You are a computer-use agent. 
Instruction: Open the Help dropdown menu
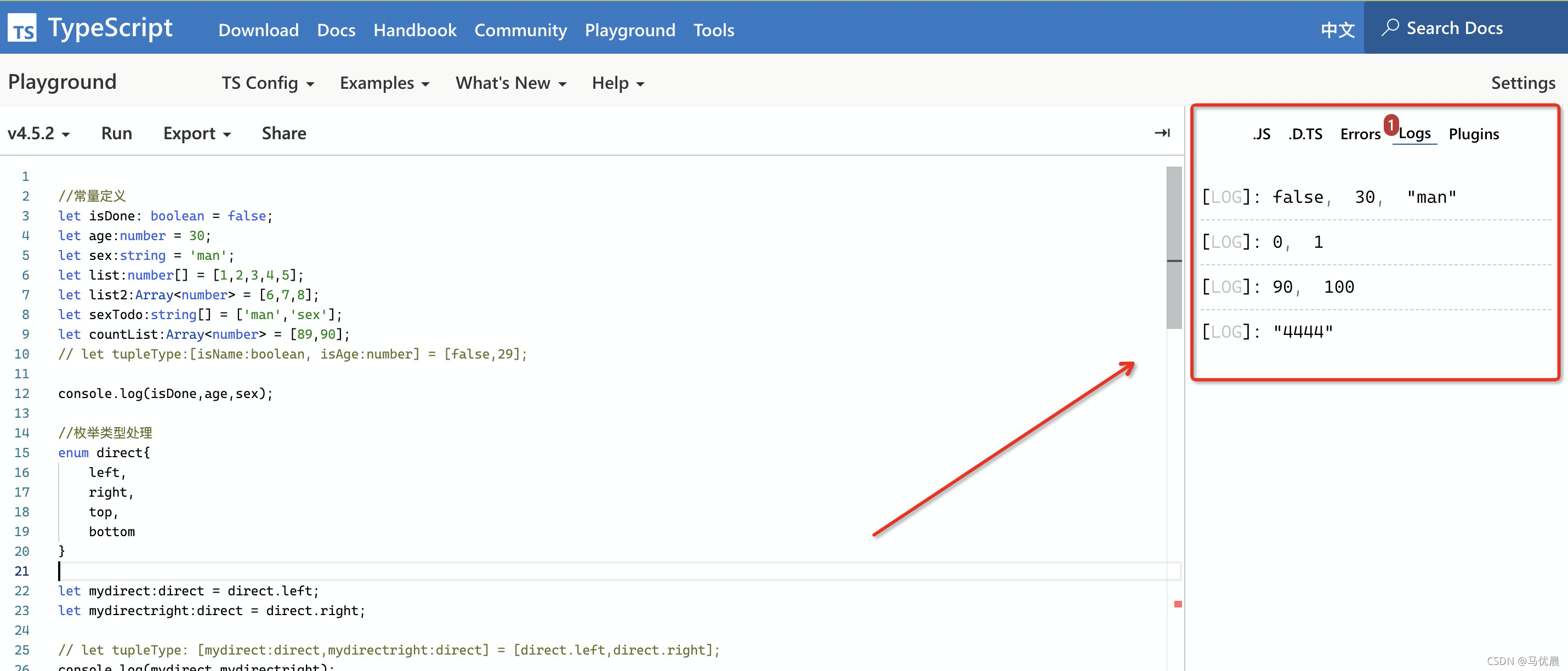[x=617, y=83]
